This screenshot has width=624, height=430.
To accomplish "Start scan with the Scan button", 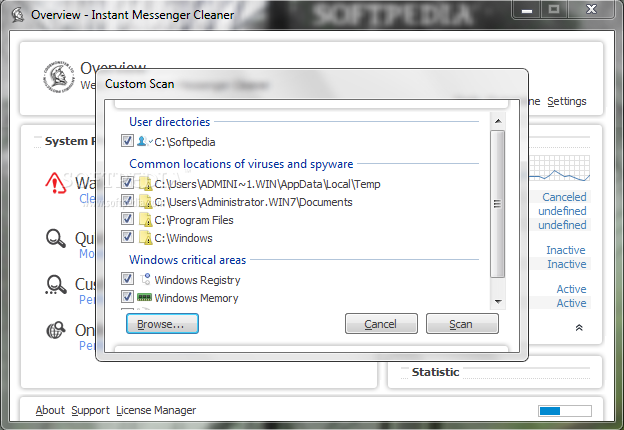I will pos(462,324).
